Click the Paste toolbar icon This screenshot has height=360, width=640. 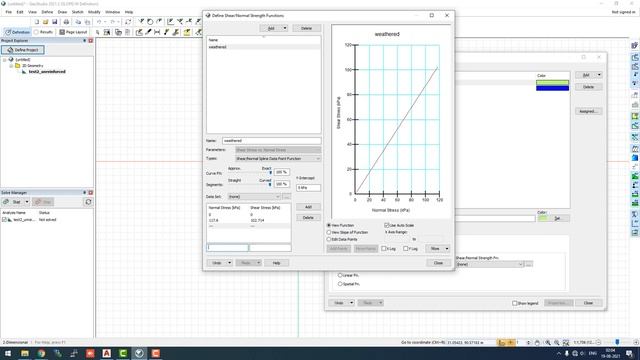pyautogui.click(x=87, y=22)
